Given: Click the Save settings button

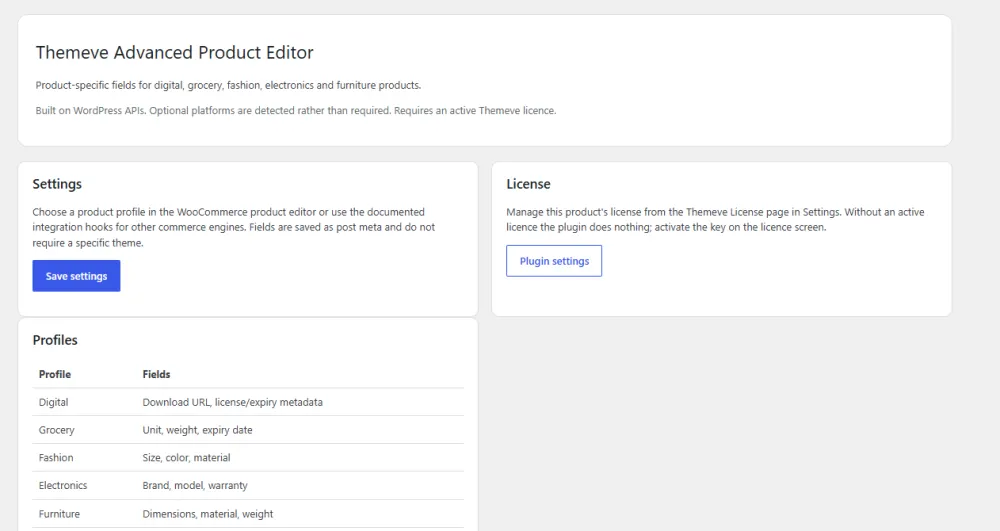Looking at the screenshot, I should tap(77, 276).
